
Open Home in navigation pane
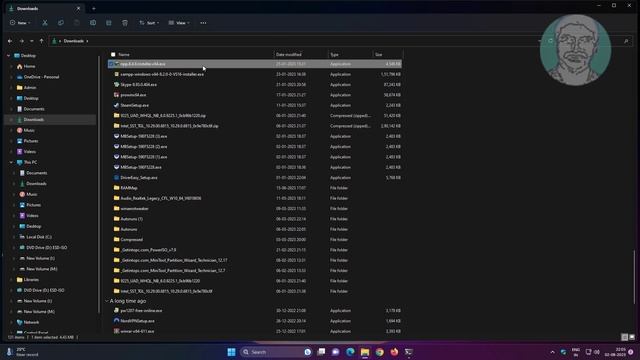(29, 66)
